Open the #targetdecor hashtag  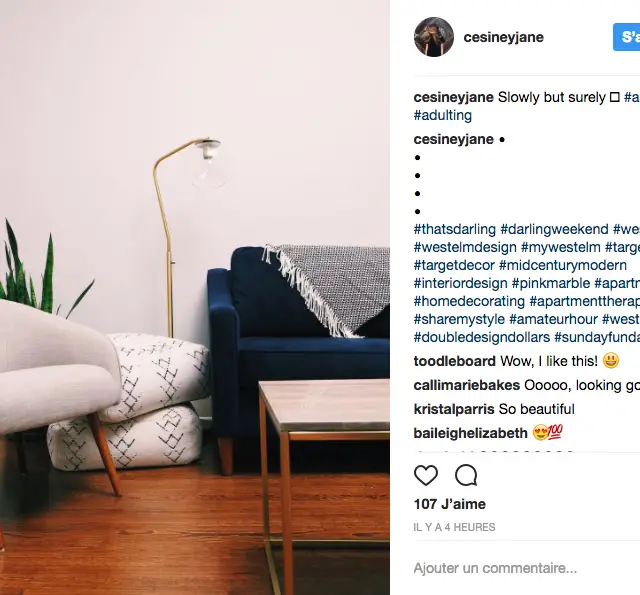click(454, 265)
